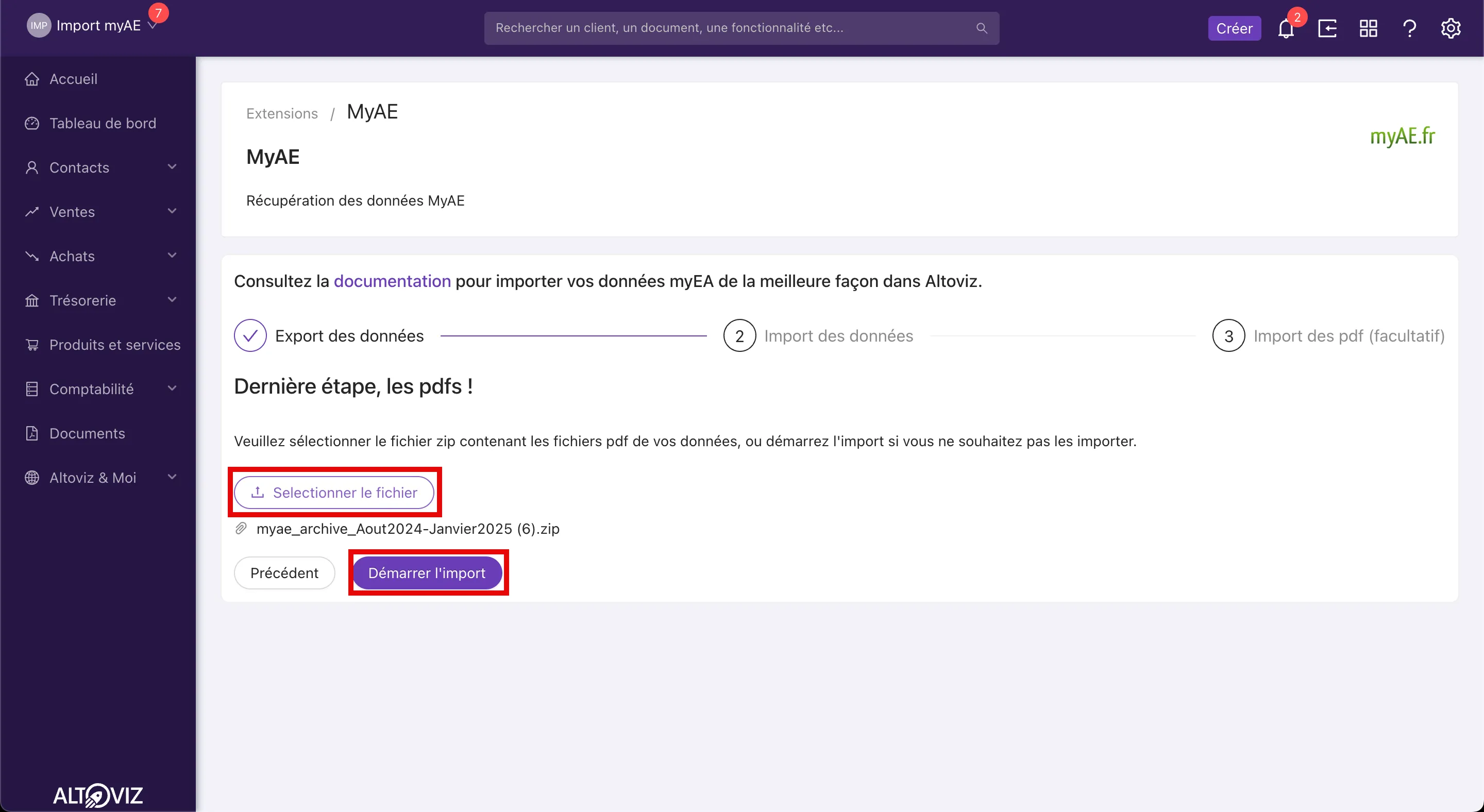This screenshot has height=812, width=1484.
Task: Open Tableau de bord menu item
Action: point(103,123)
